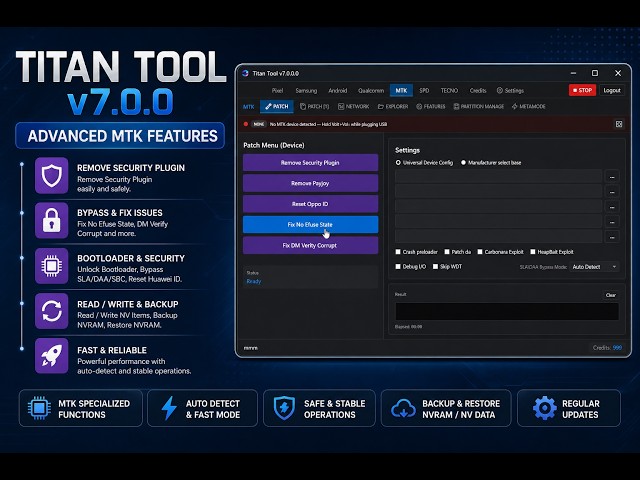Click the ADVANCED MTK FEATURES banner
Viewport: 640px width, 480px height.
(x=120, y=136)
